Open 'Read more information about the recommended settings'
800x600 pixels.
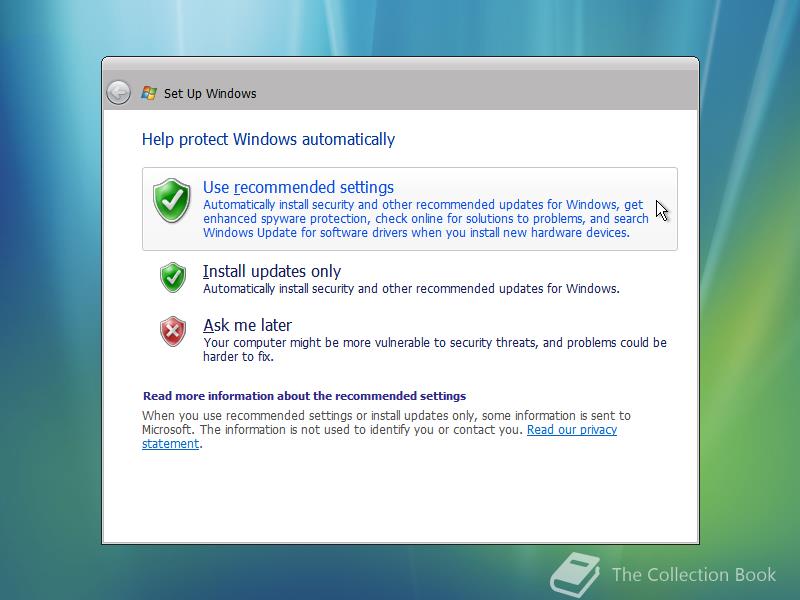point(305,396)
